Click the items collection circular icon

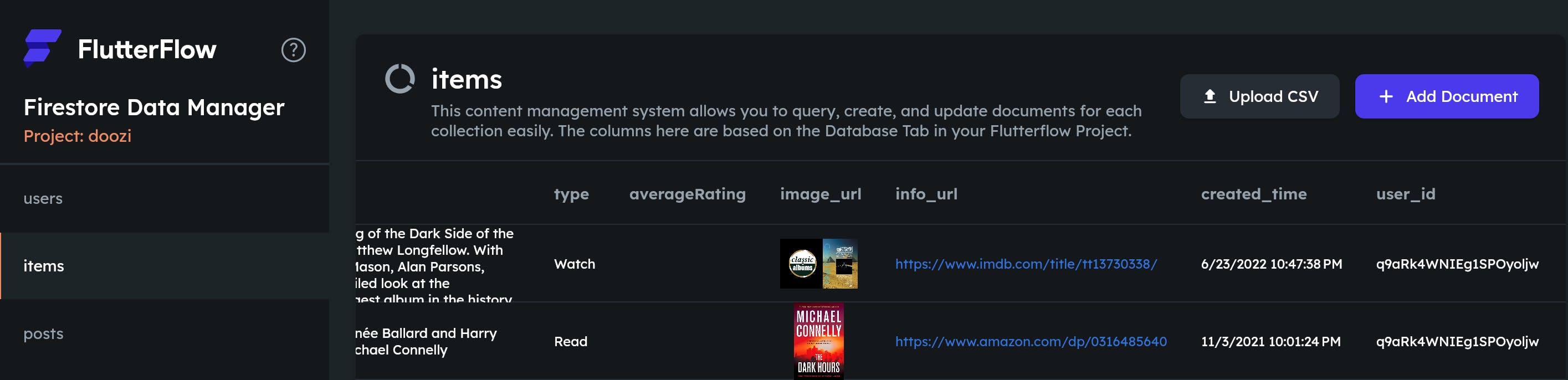(x=400, y=79)
